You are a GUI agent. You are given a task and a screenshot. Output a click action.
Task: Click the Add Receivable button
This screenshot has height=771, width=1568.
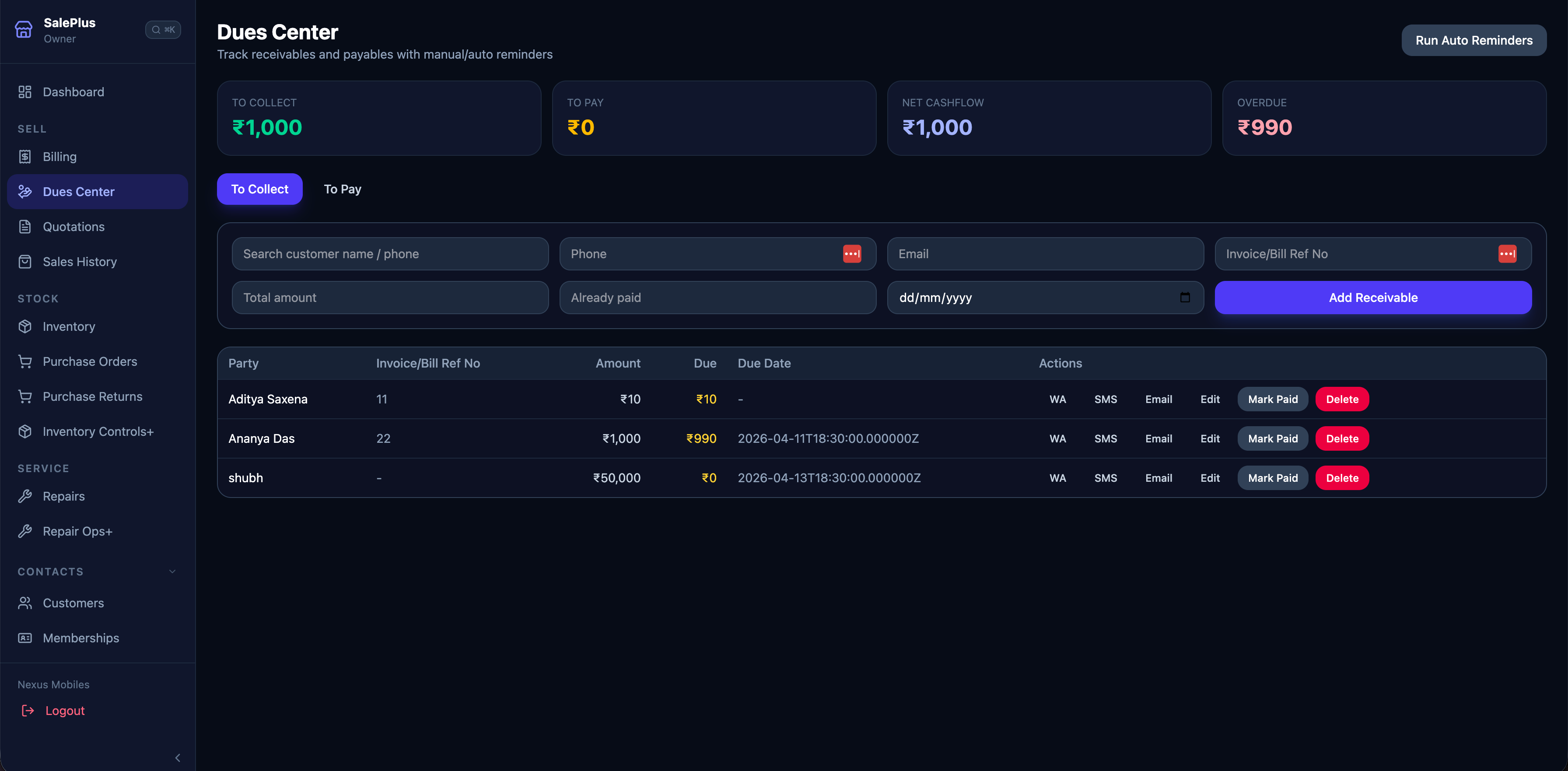1372,298
